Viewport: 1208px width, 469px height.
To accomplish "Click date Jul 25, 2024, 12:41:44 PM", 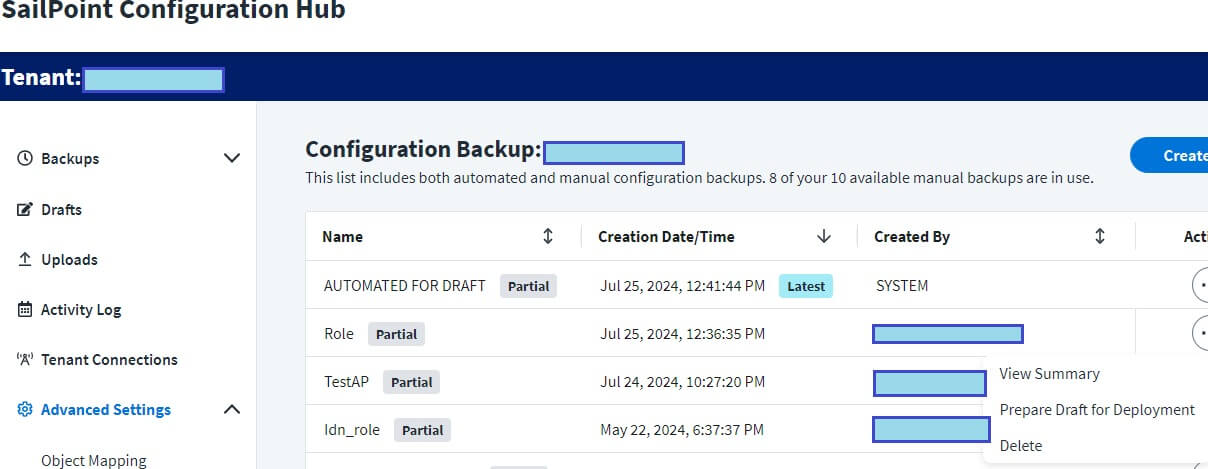I will click(683, 285).
